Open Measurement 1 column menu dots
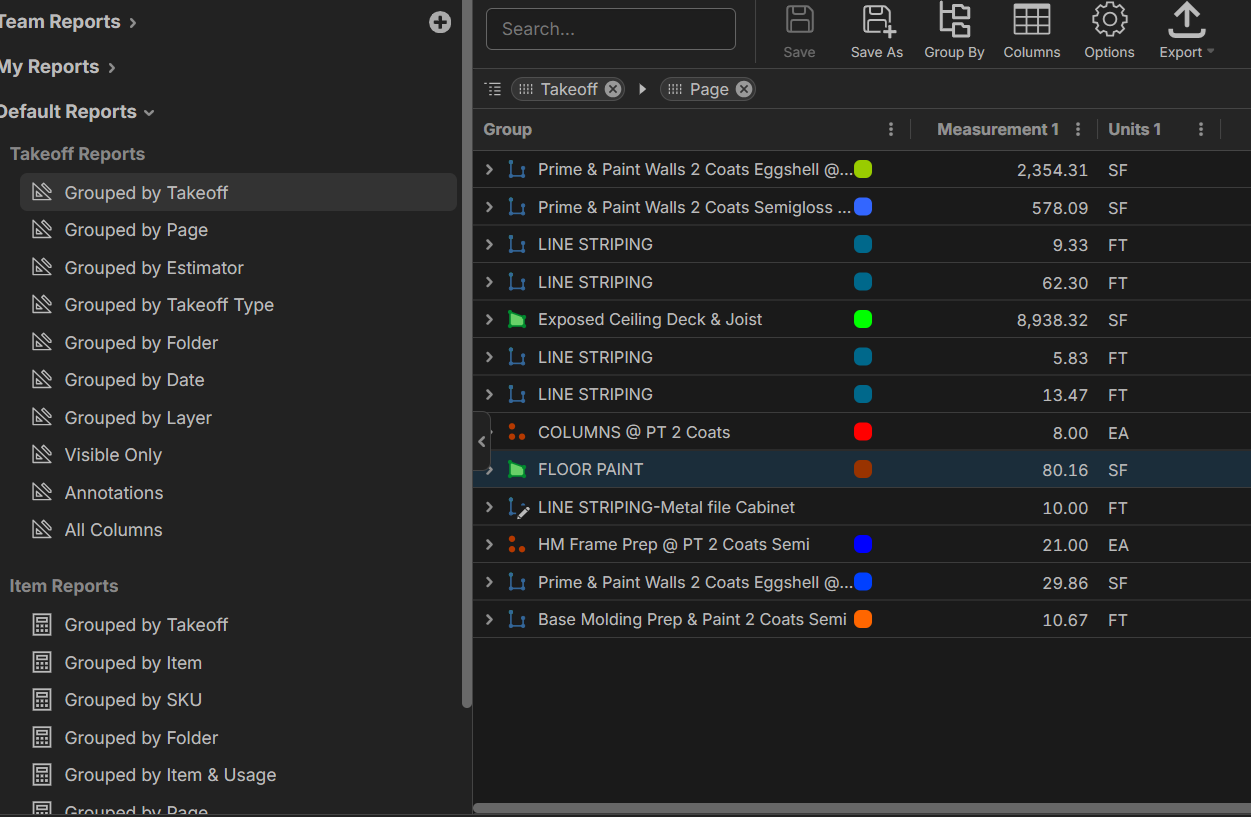The width and height of the screenshot is (1251, 817). 1078,129
